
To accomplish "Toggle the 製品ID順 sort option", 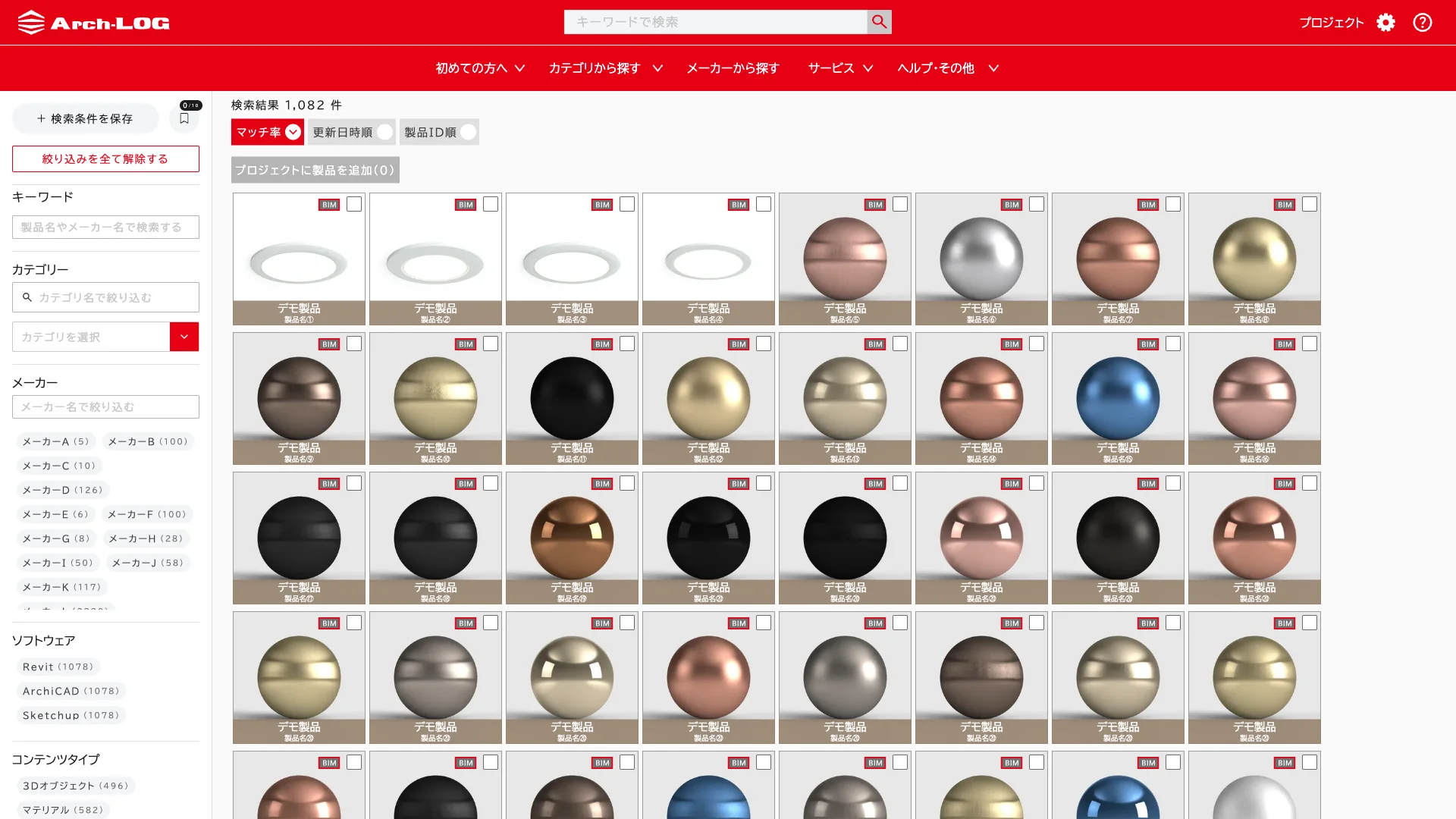I will [439, 132].
